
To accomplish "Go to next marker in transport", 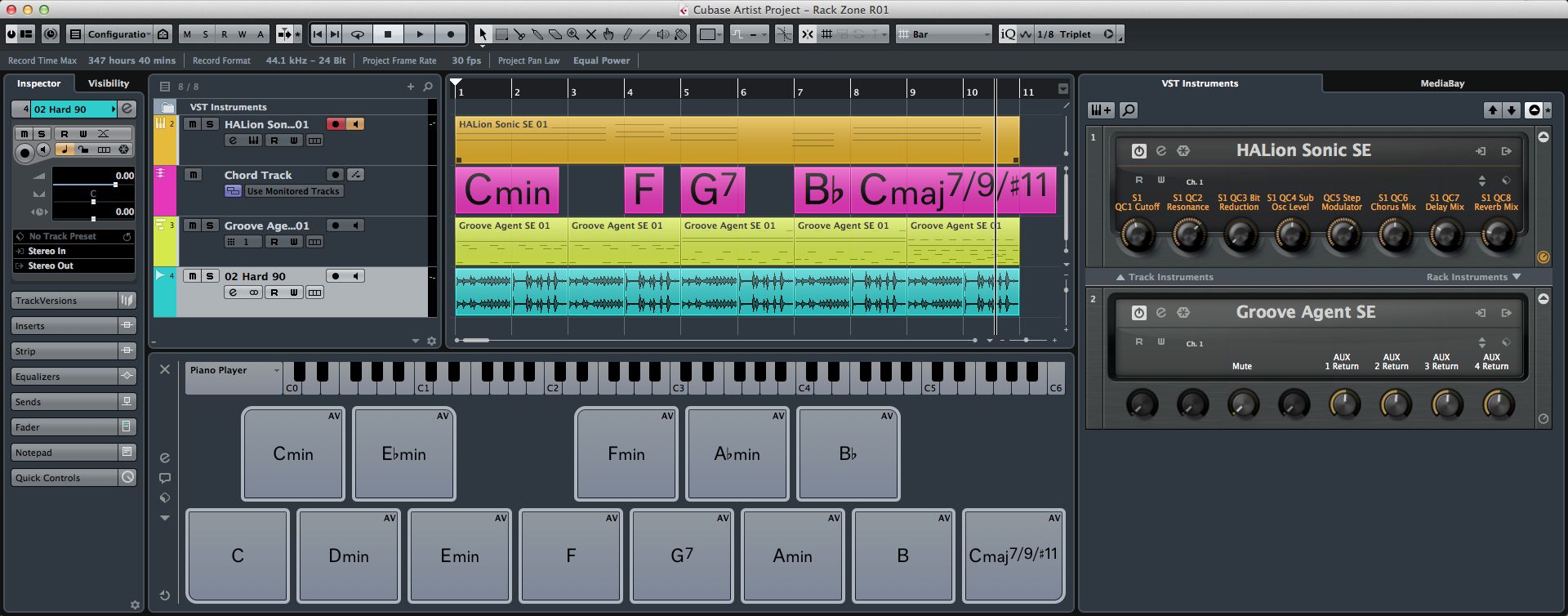I will [335, 34].
